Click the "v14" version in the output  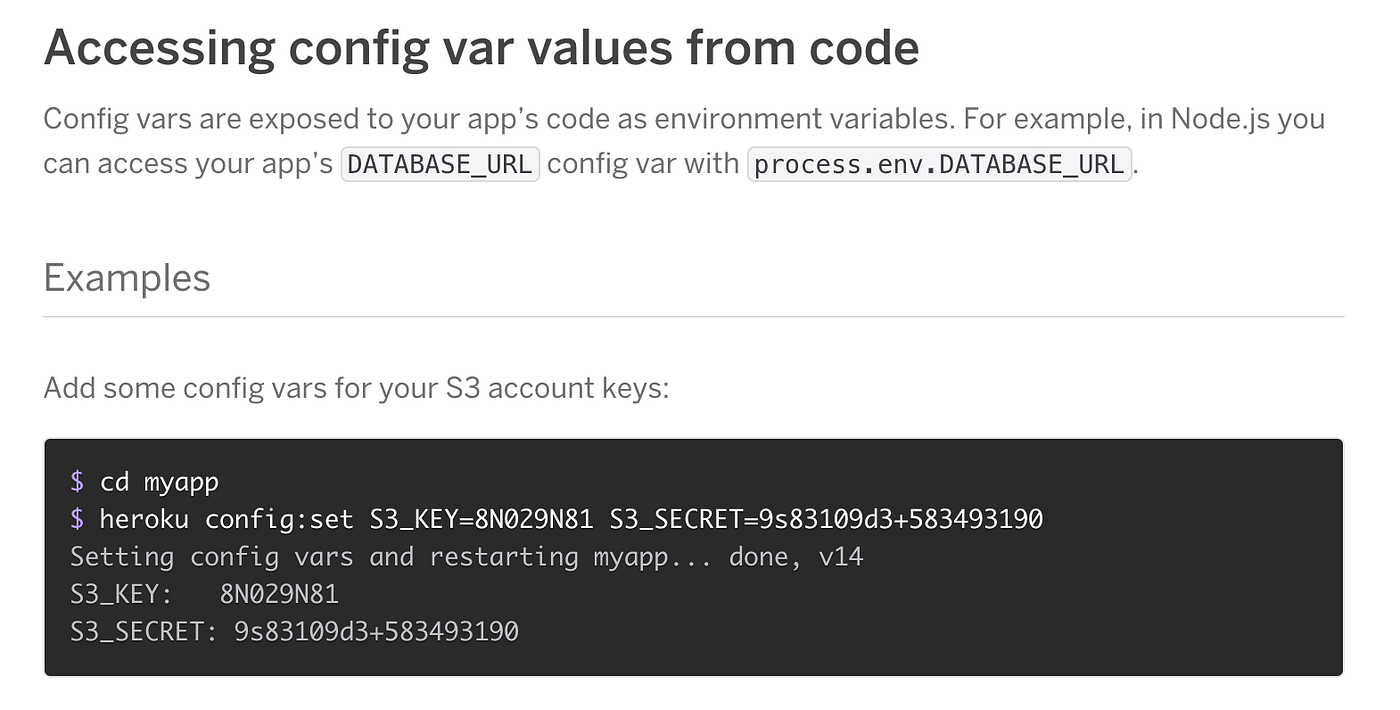pos(840,557)
